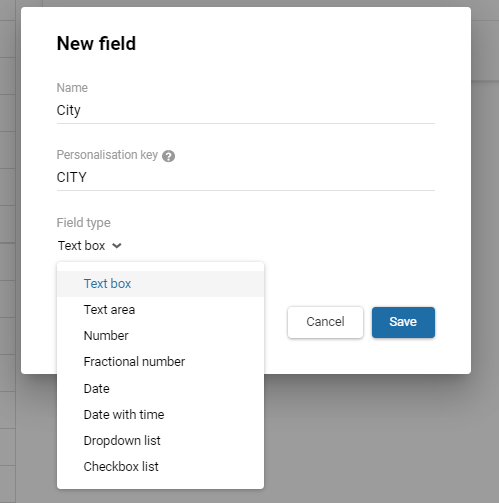Click the Personalisation key help icon
499x503 pixels.
coord(168,156)
